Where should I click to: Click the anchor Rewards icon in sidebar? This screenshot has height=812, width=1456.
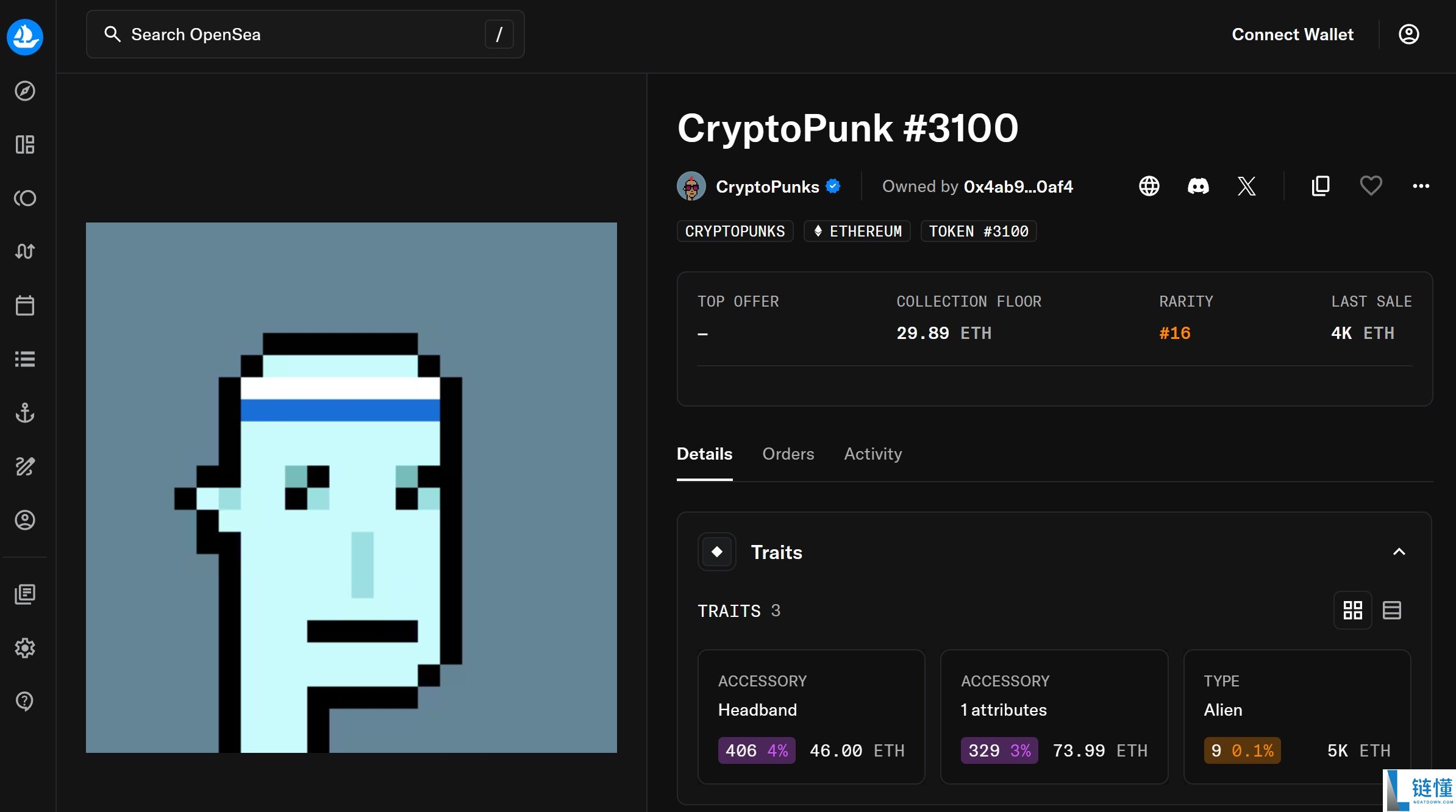click(25, 413)
